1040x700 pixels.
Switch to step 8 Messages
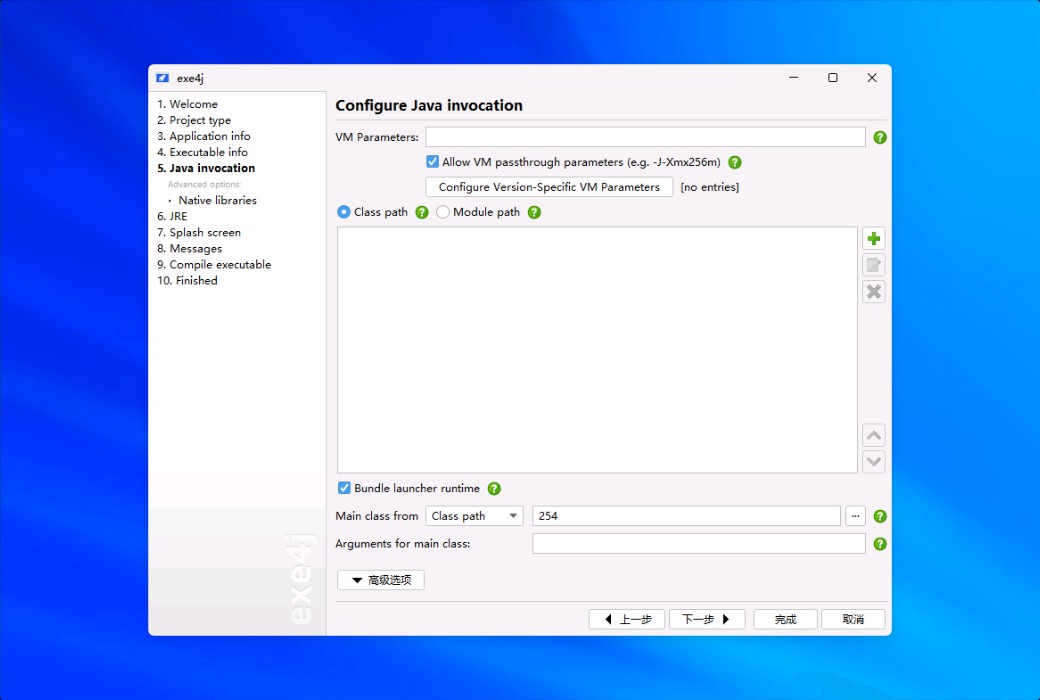[190, 249]
